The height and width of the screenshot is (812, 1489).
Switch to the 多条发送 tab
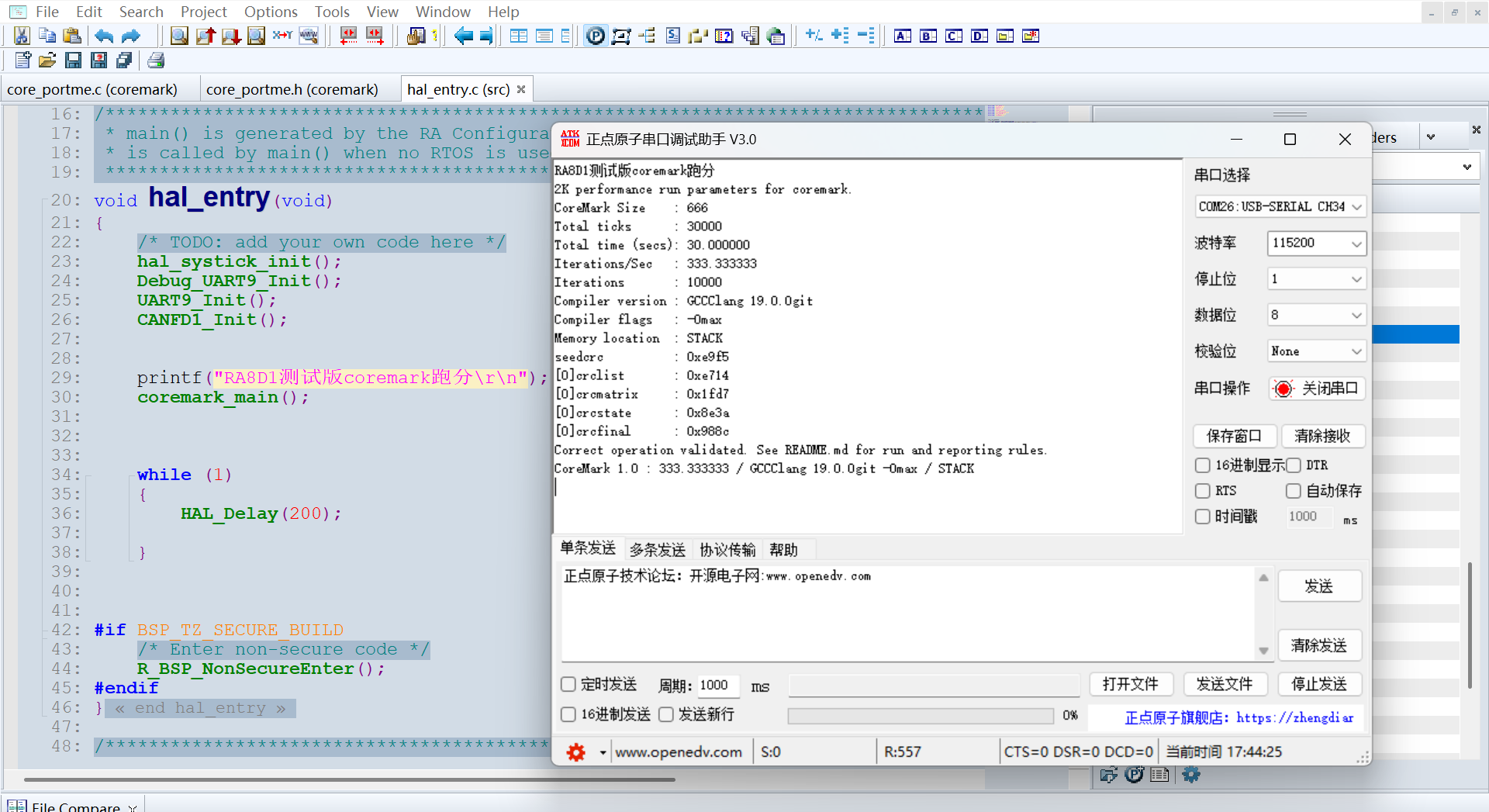coord(657,550)
